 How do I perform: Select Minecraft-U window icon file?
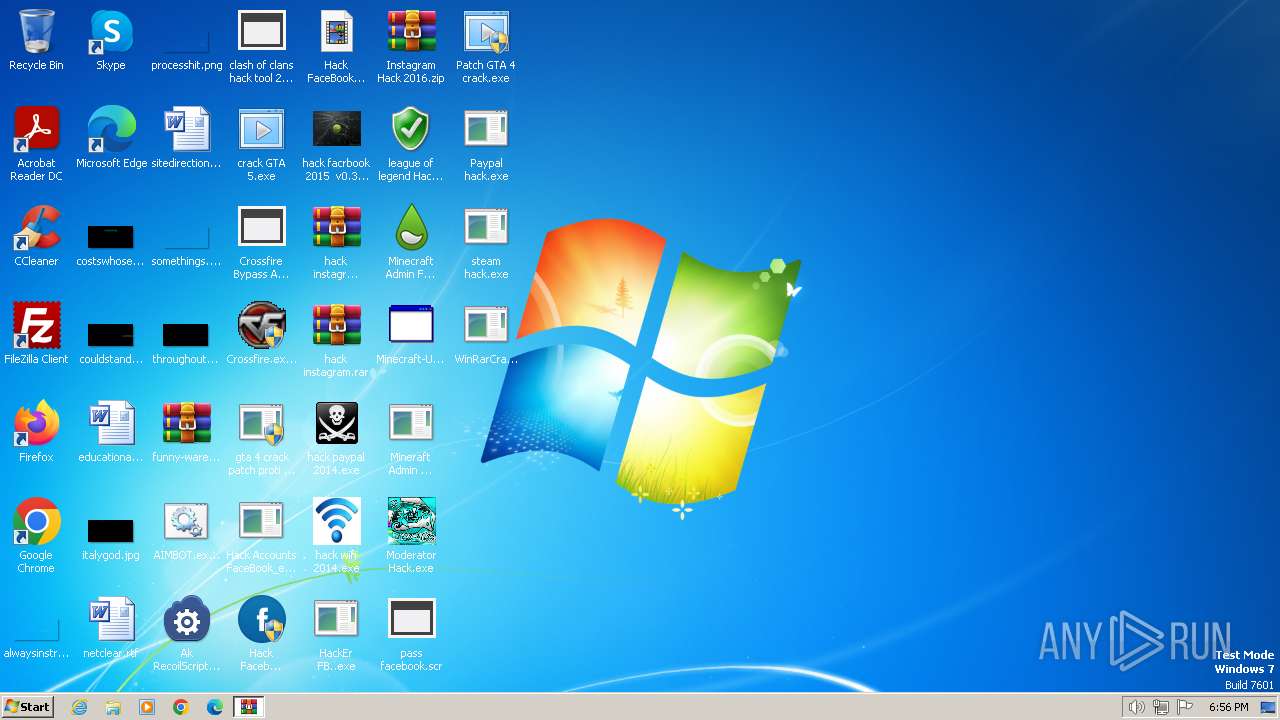click(411, 326)
